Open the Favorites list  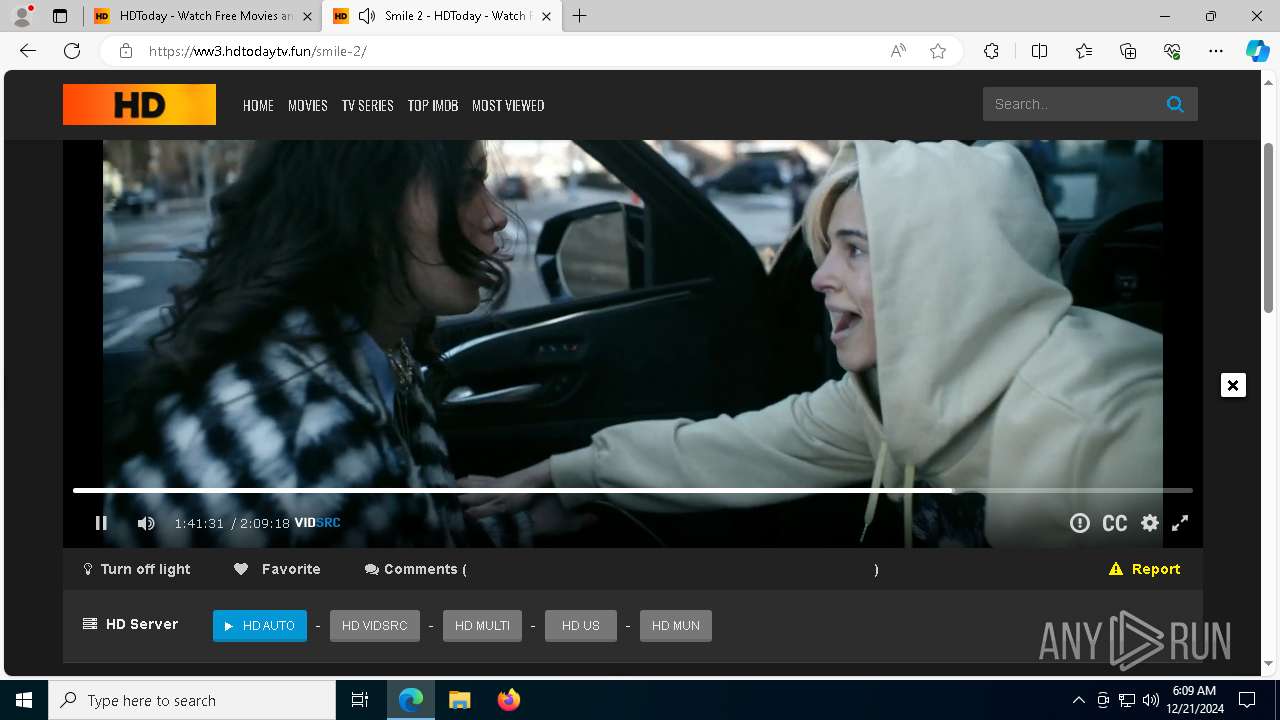click(x=1084, y=51)
